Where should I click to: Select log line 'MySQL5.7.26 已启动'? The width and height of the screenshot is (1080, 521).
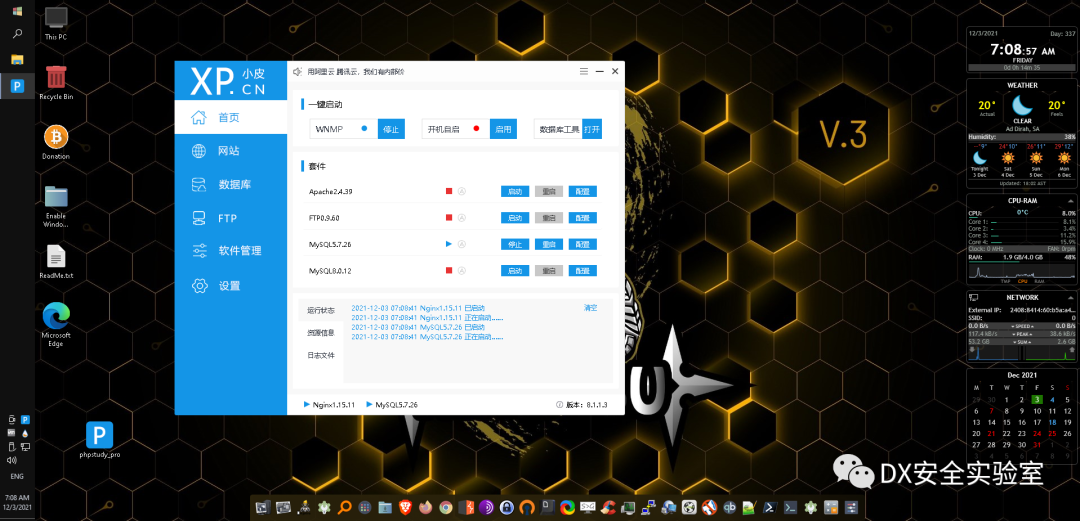coord(419,327)
